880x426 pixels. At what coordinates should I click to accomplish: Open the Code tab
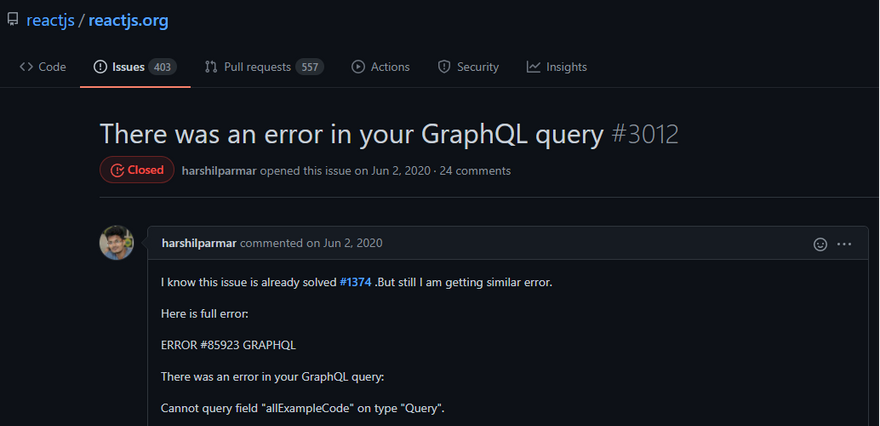tap(43, 67)
